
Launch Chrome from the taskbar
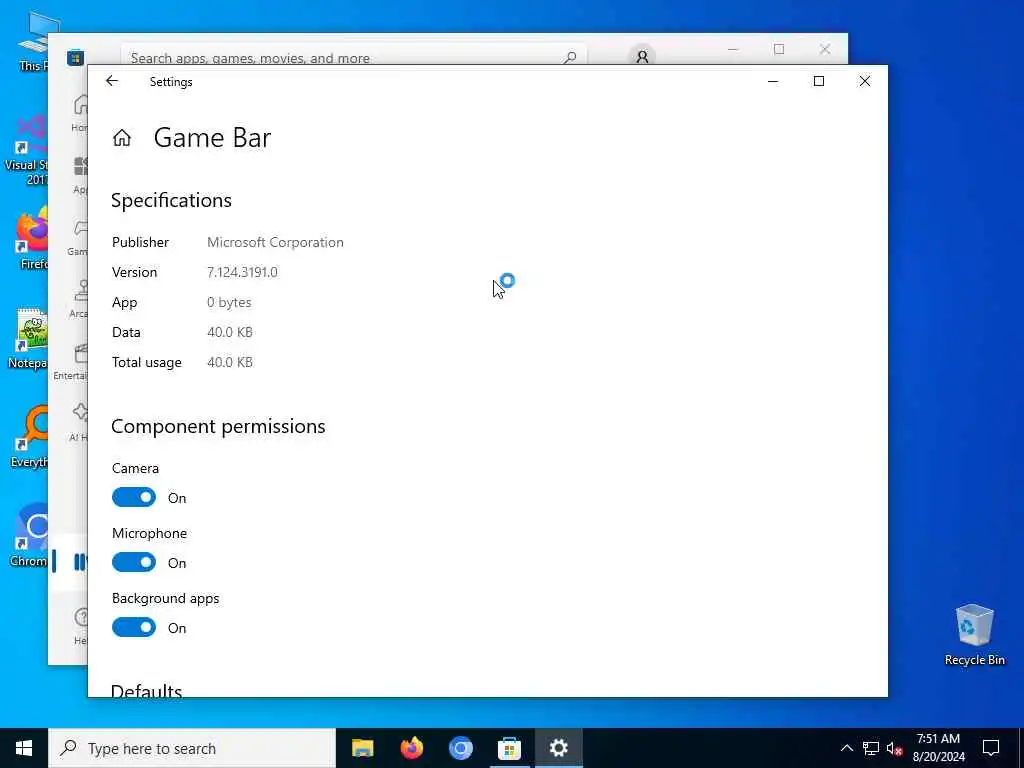tap(460, 748)
